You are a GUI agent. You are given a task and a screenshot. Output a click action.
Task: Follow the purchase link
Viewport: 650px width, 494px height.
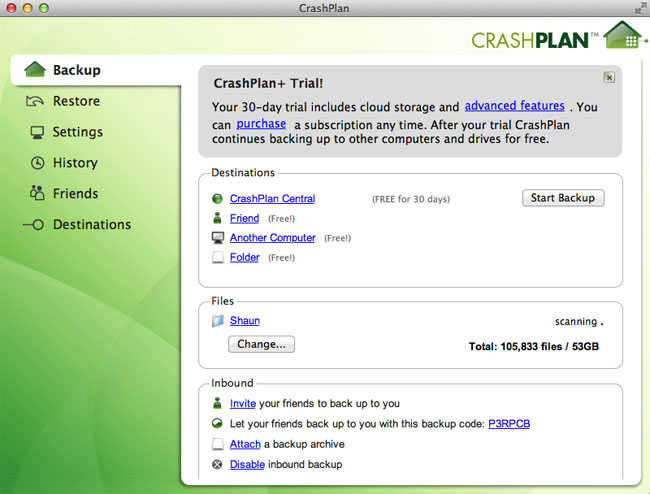point(261,124)
